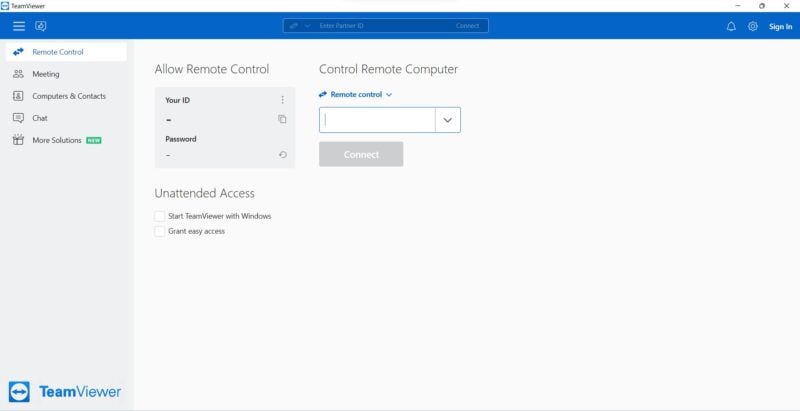The width and height of the screenshot is (800, 411).
Task: Enable Start TeamViewer with Windows checkbox
Action: (159, 216)
